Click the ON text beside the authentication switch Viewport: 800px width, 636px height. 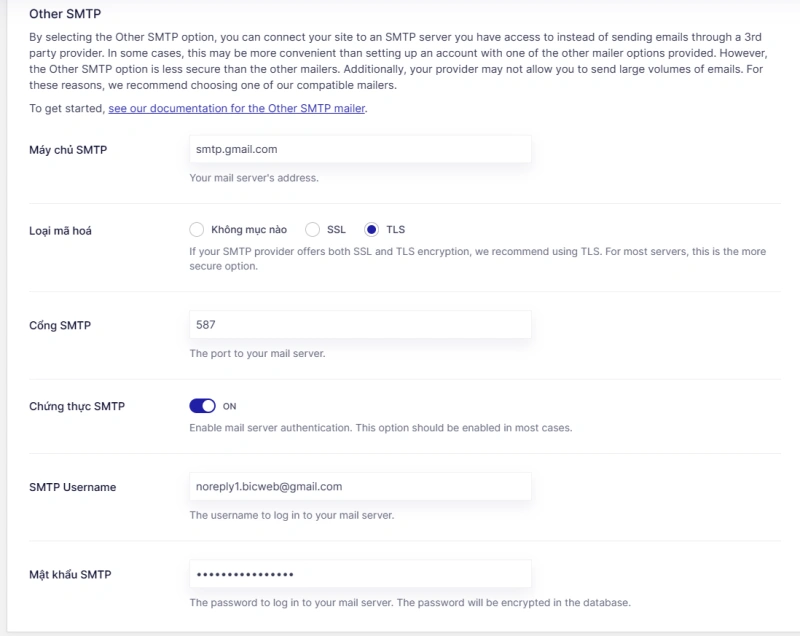click(230, 406)
